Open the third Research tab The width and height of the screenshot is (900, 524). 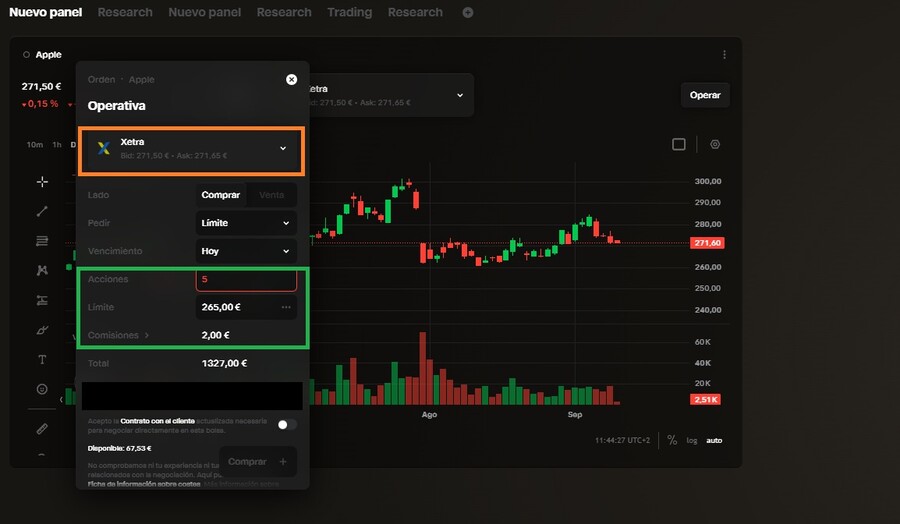tap(415, 13)
